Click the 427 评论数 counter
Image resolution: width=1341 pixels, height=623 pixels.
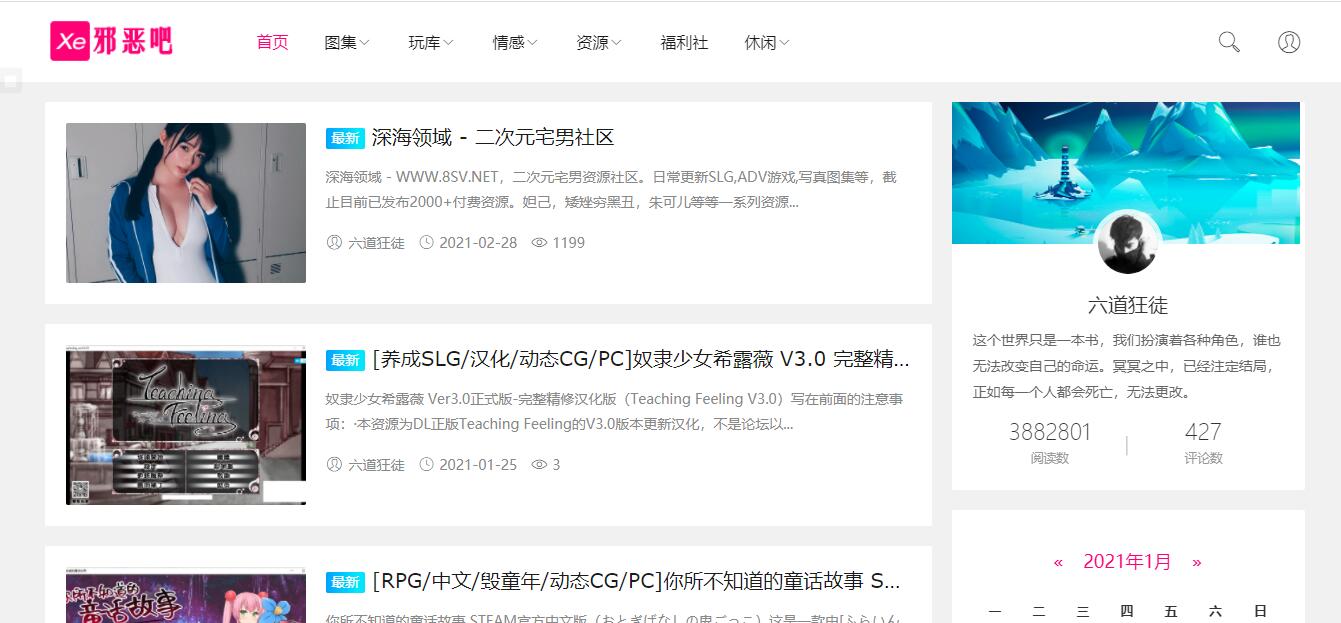coord(1203,443)
